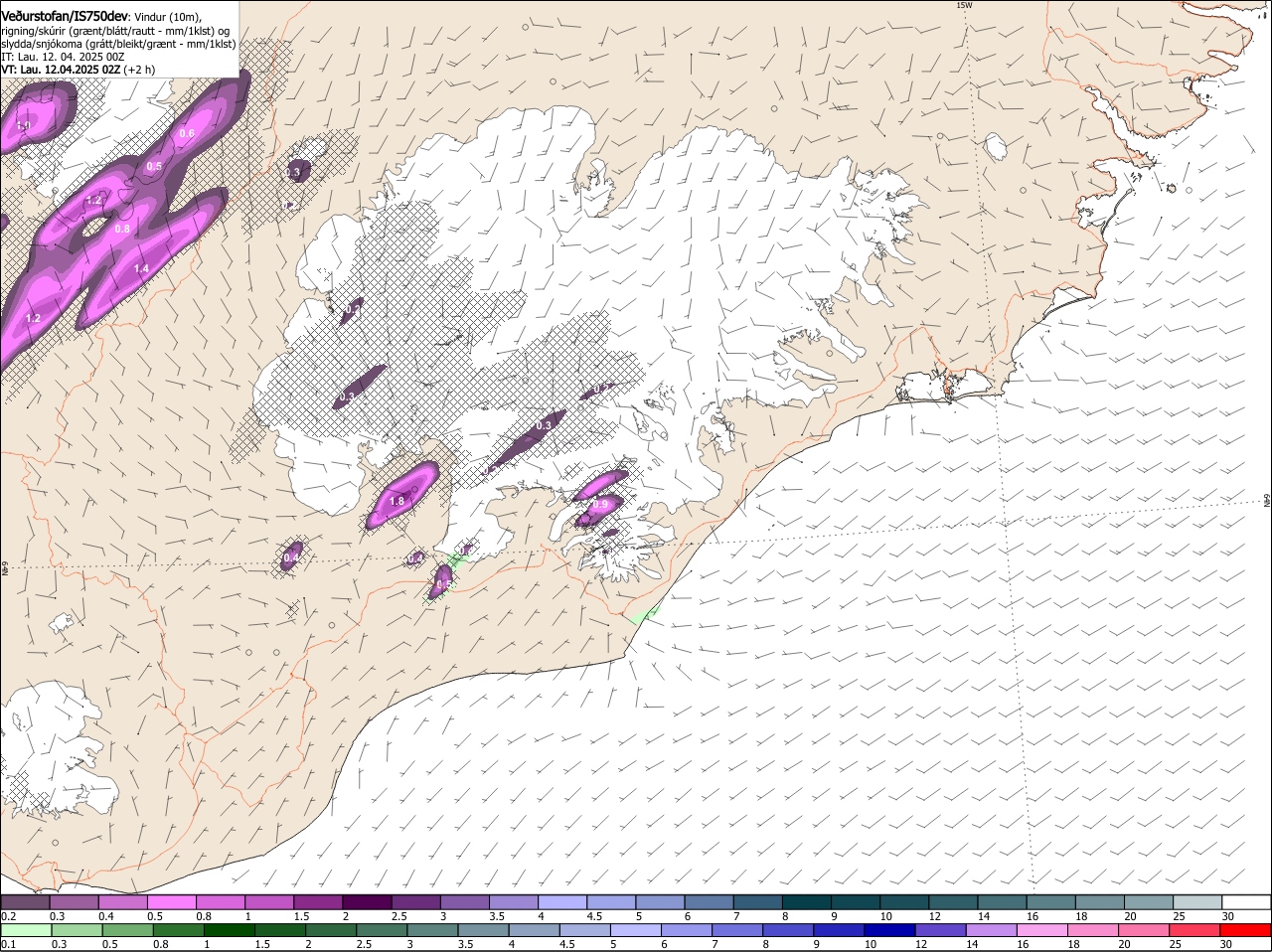1272x952 pixels.
Task: Pick the 25 pale grey swatch in upper legend
Action: pyautogui.click(x=1197, y=902)
